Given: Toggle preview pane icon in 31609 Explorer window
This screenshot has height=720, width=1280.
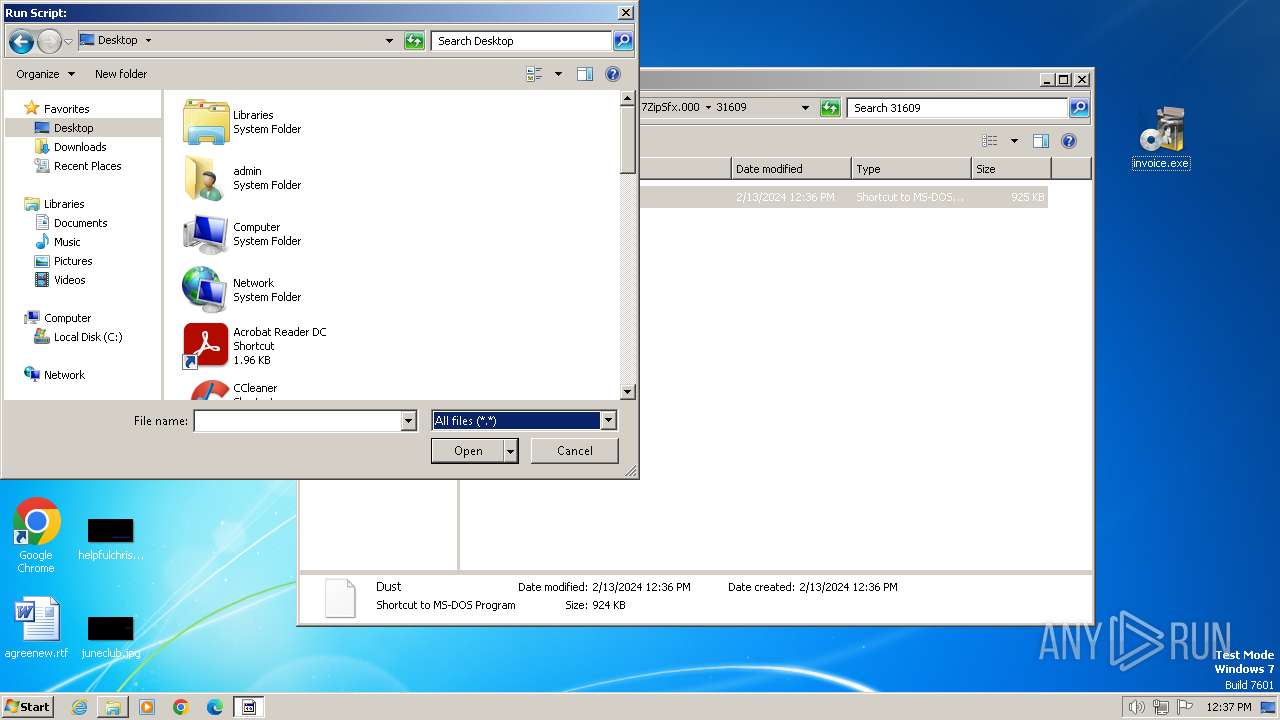Looking at the screenshot, I should tap(1041, 141).
